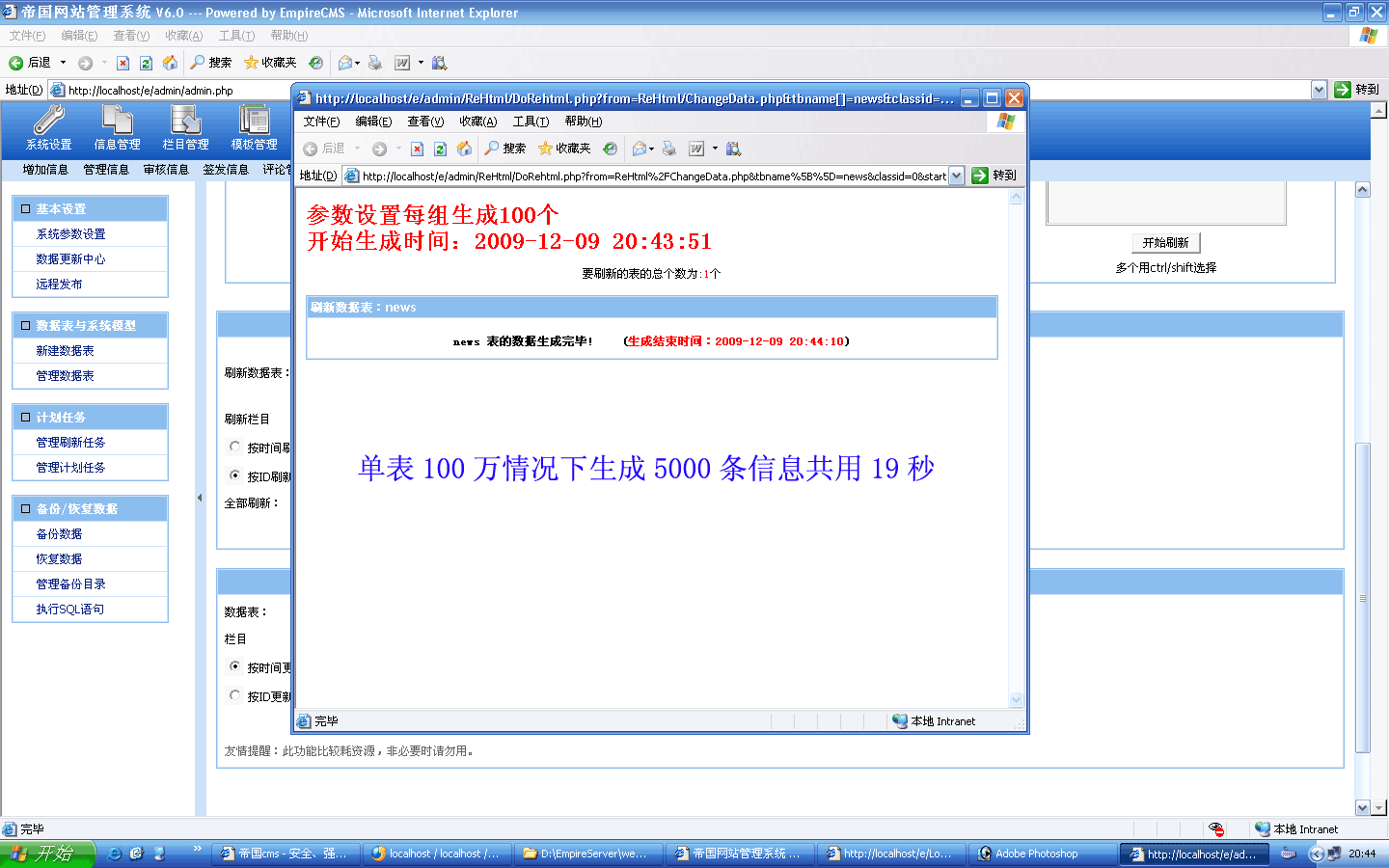The image size is (1389, 868).
Task: Open the 模板管理 icon
Action: coord(254,127)
